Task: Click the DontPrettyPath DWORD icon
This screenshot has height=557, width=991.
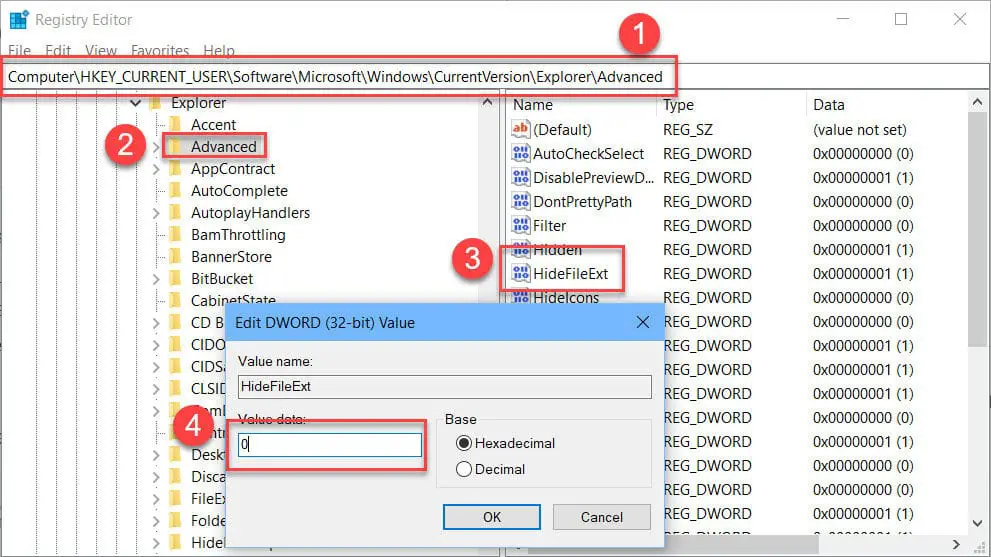Action: pyautogui.click(x=520, y=201)
